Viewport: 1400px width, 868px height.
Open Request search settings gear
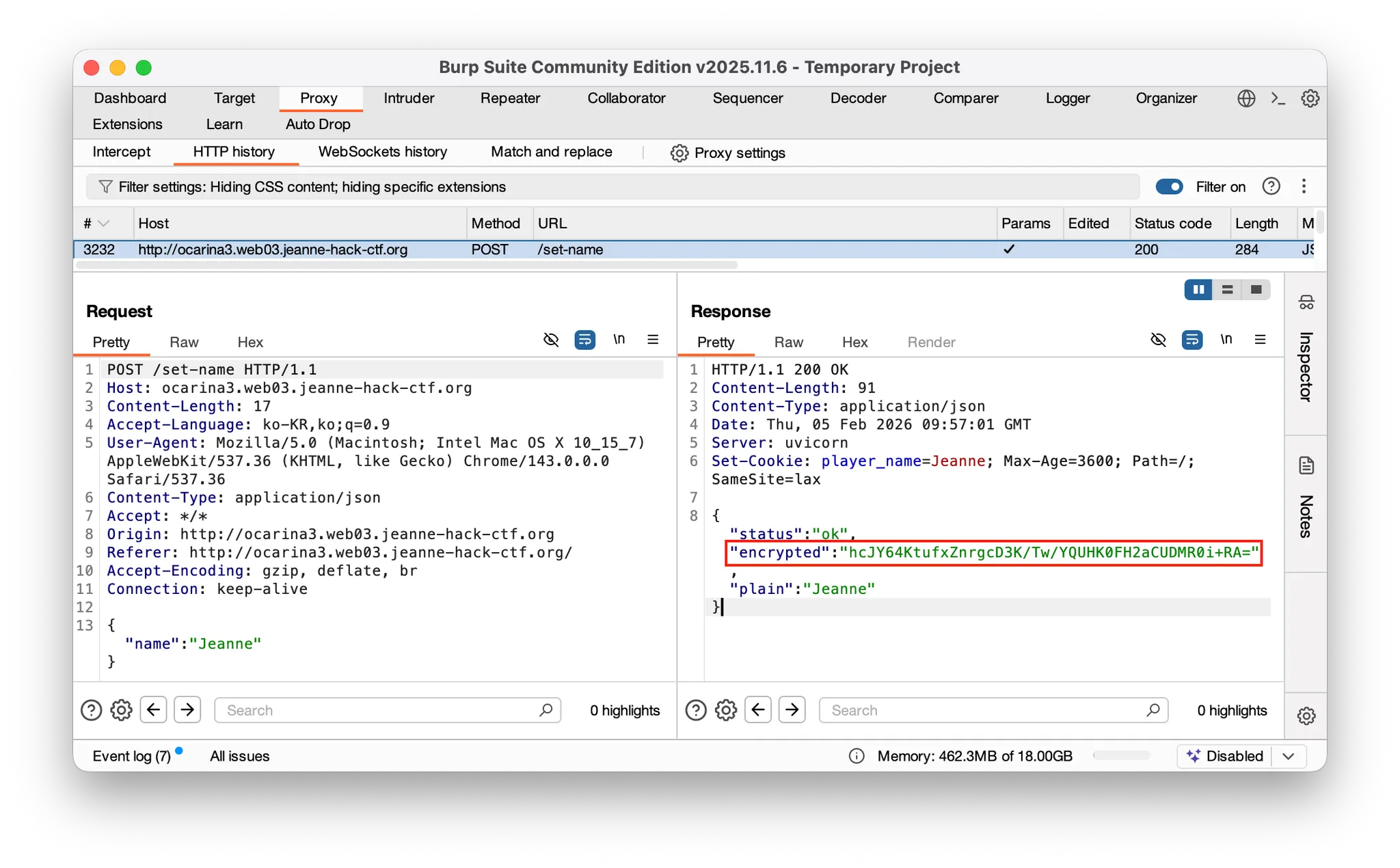click(x=121, y=710)
